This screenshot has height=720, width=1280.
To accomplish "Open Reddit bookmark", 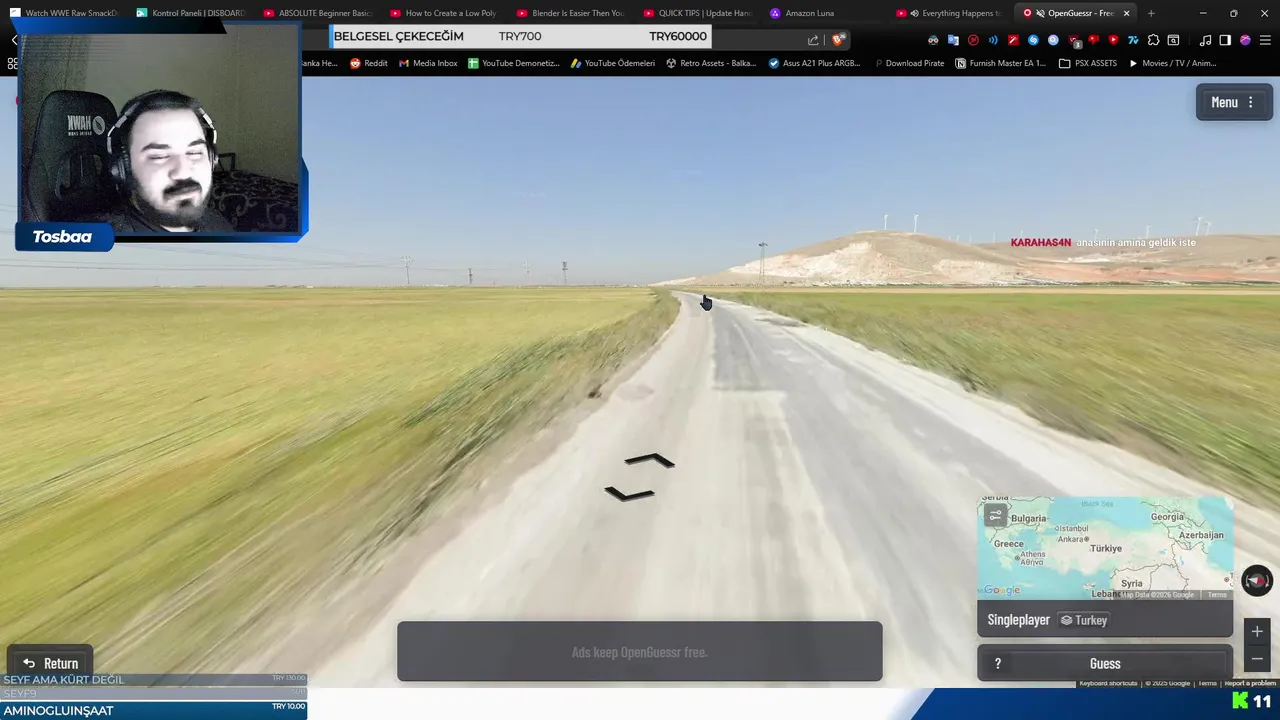I will coord(368,63).
